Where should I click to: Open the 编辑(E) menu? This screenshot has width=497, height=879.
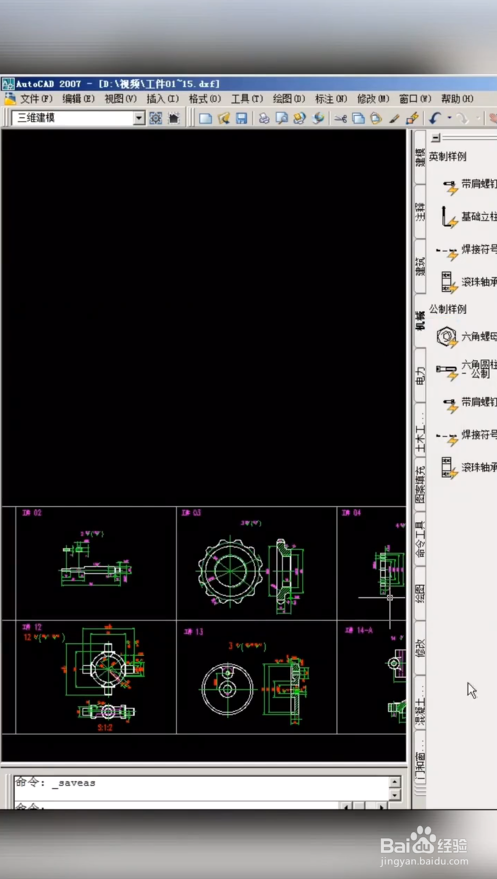(x=79, y=99)
